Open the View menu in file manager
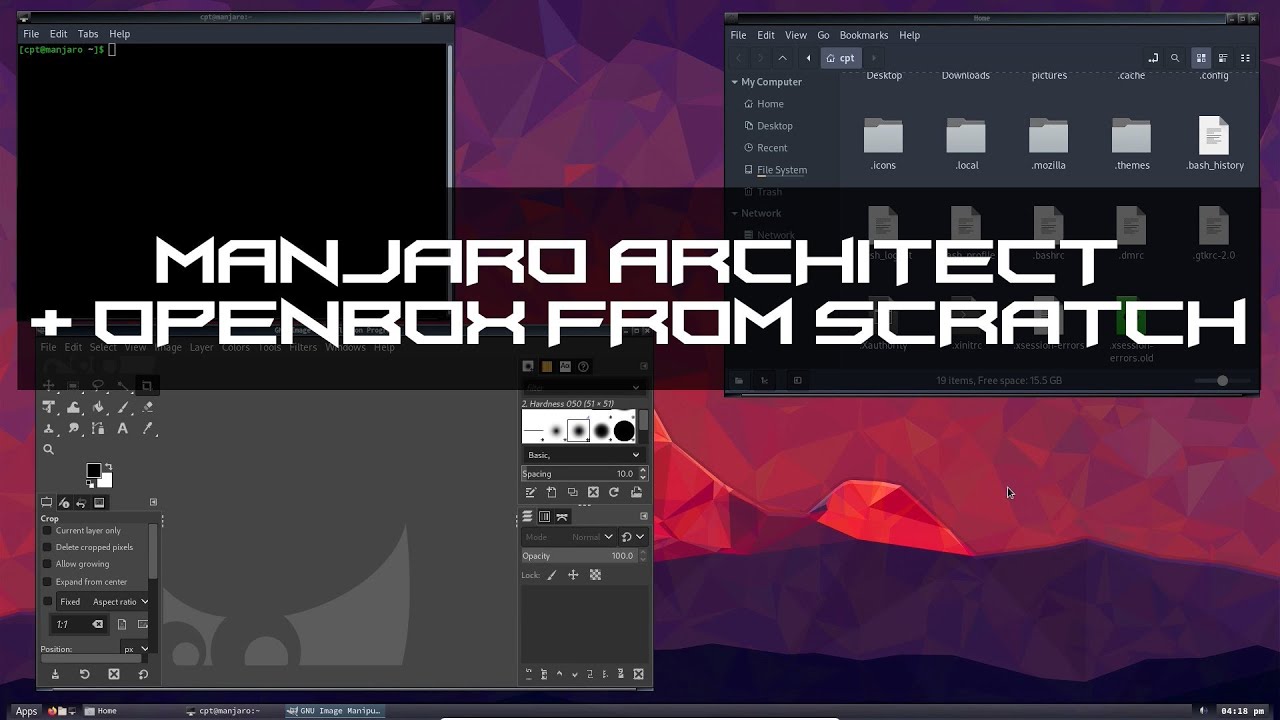Viewport: 1280px width, 720px height. 796,35
